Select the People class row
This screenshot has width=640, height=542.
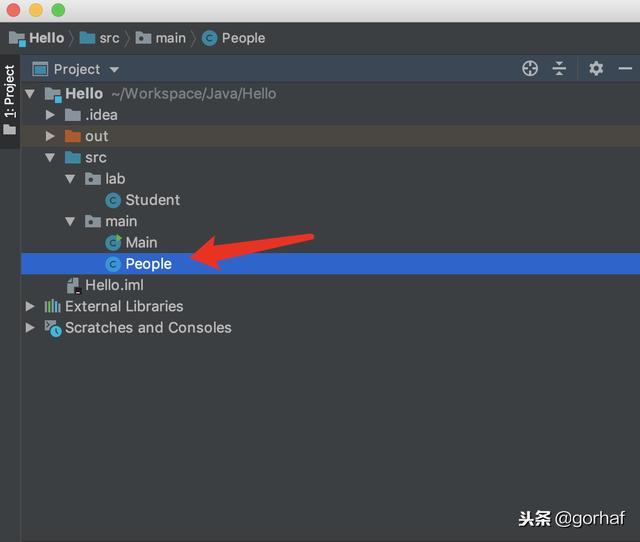[330, 264]
